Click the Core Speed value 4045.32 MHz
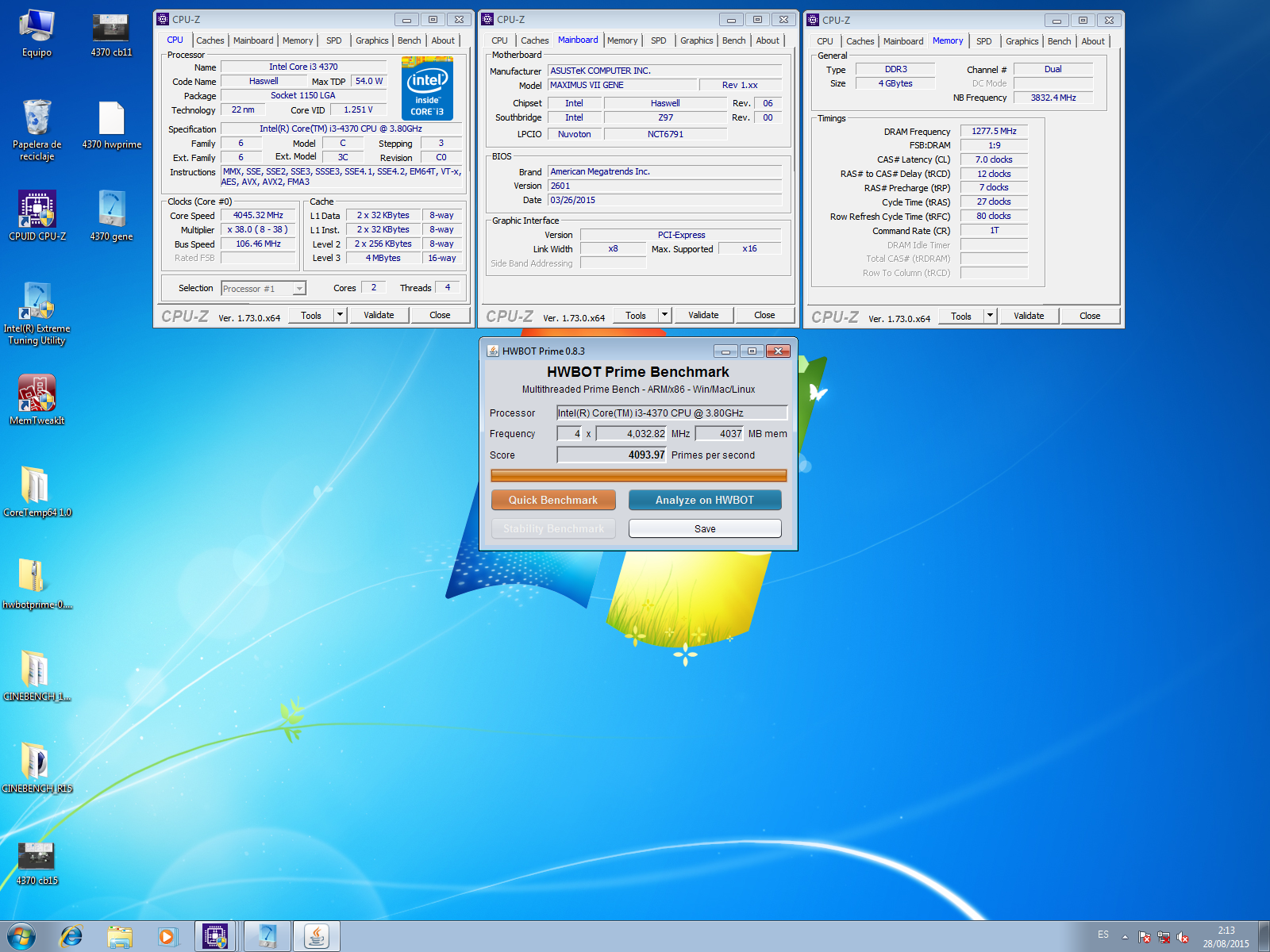 click(258, 215)
